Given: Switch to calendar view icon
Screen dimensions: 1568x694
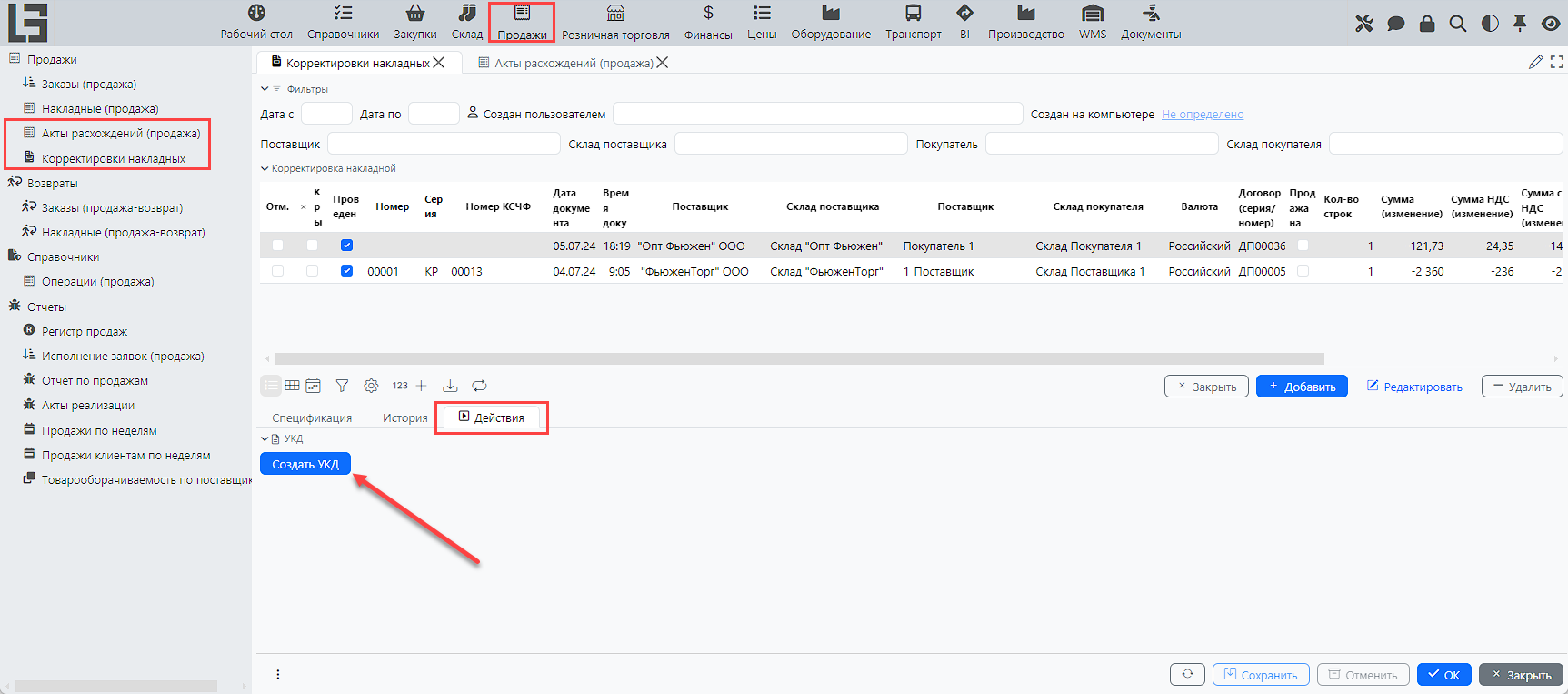Looking at the screenshot, I should [x=314, y=386].
